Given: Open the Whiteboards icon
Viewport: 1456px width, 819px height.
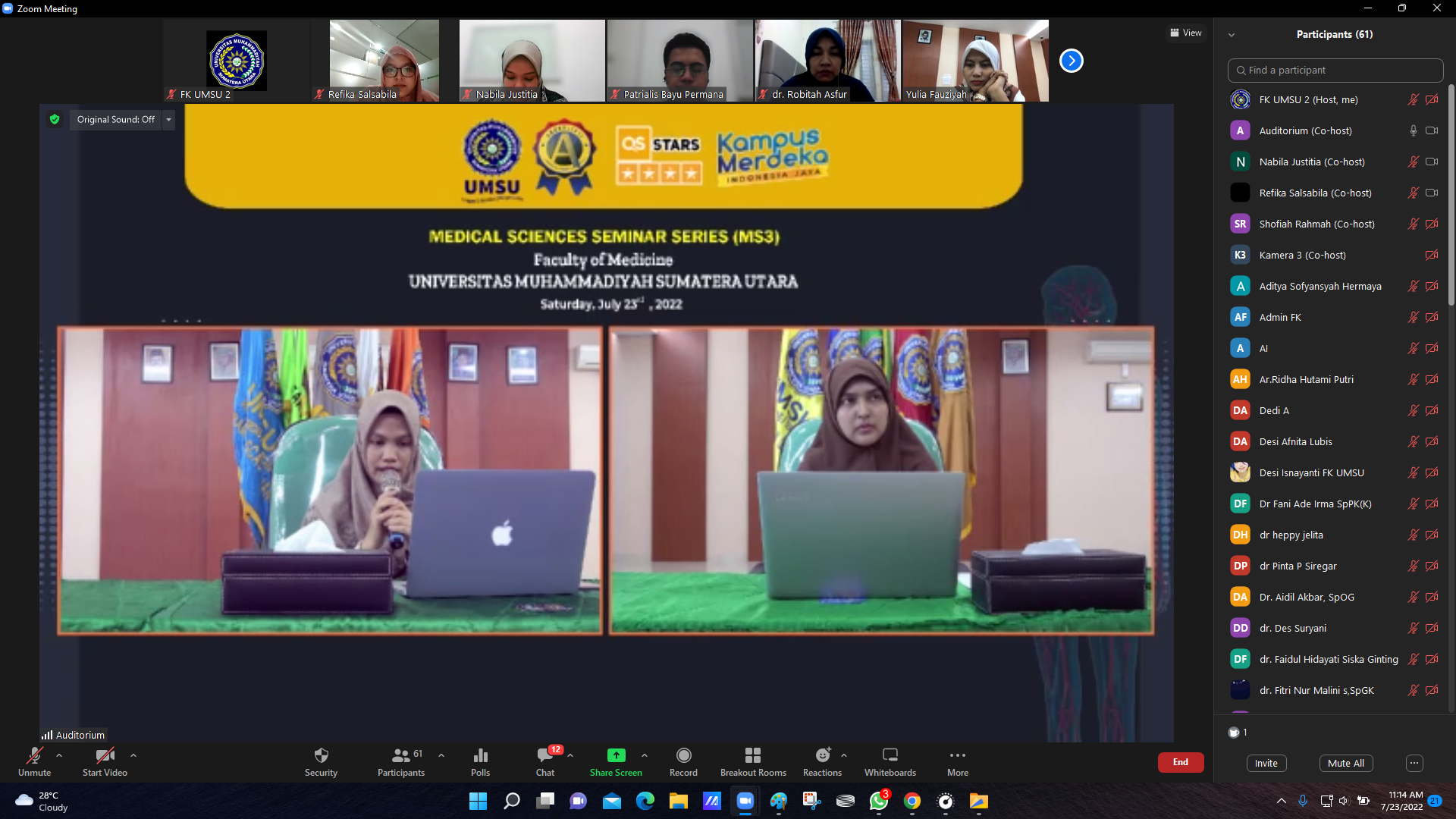Looking at the screenshot, I should pyautogui.click(x=890, y=755).
